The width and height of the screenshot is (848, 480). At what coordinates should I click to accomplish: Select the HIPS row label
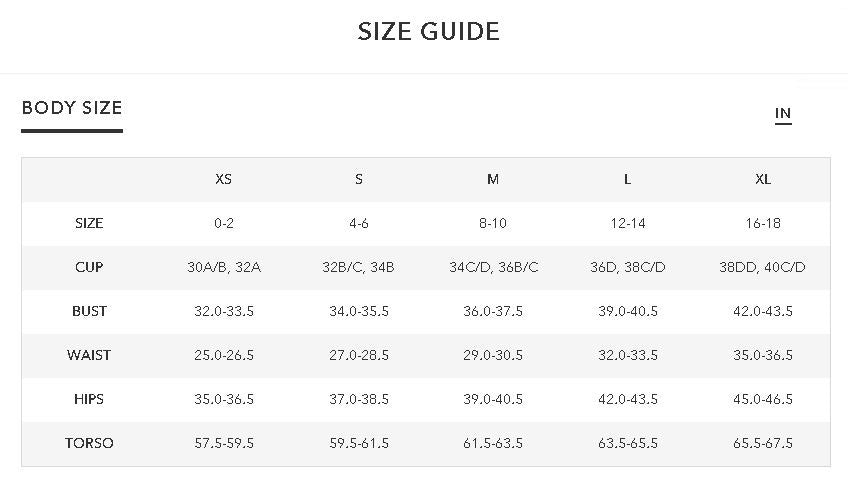[x=89, y=400]
